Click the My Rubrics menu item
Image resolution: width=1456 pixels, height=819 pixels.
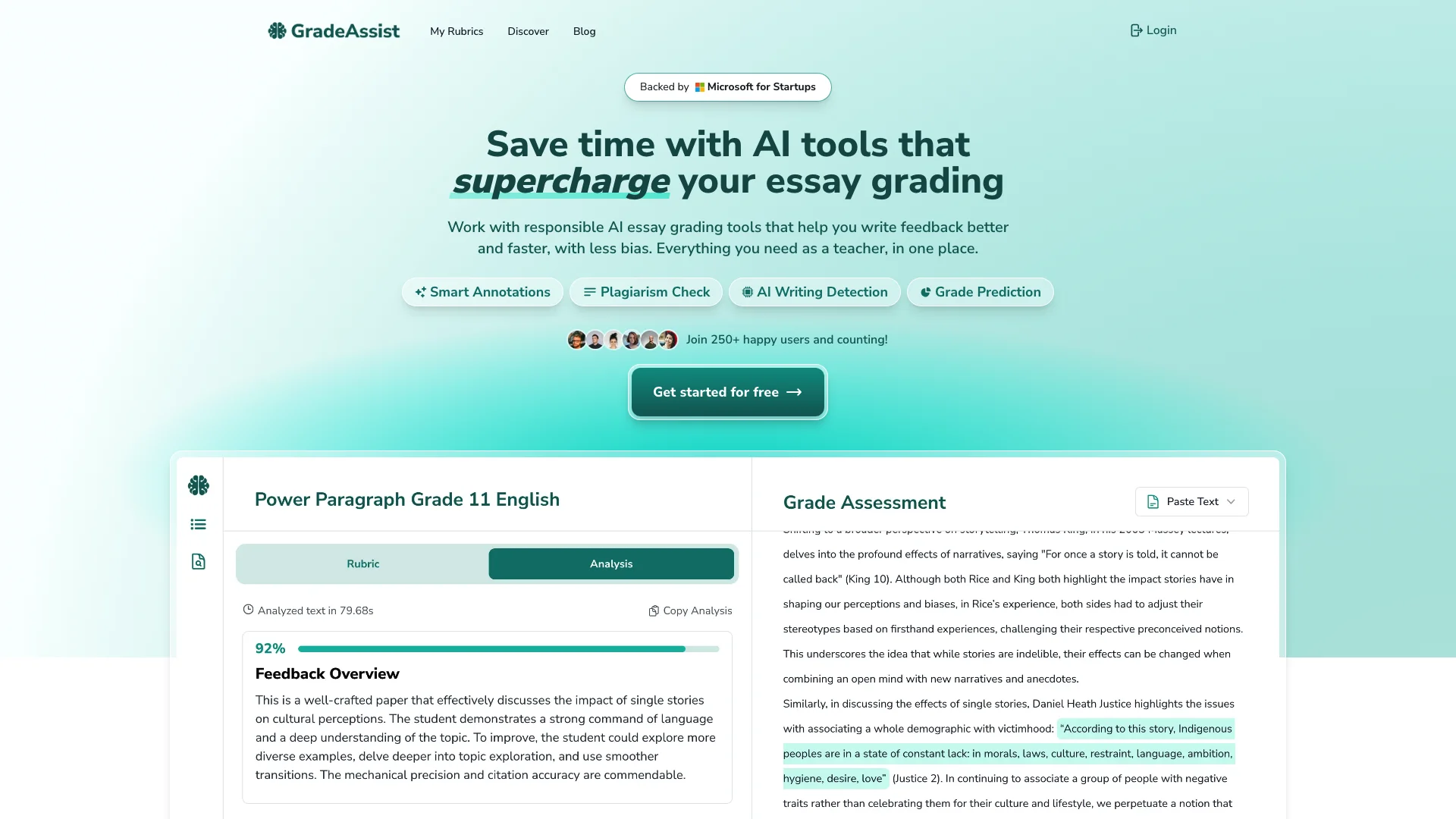(x=456, y=31)
